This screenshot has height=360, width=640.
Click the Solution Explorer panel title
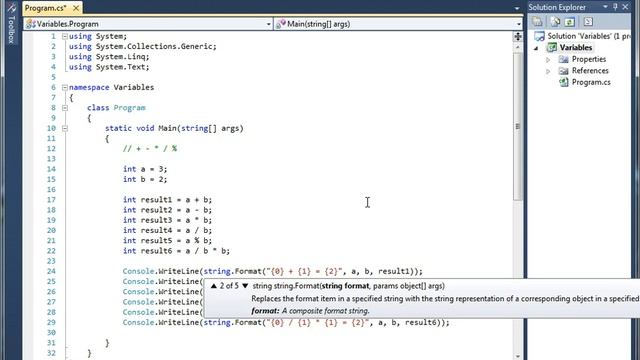(x=557, y=7)
